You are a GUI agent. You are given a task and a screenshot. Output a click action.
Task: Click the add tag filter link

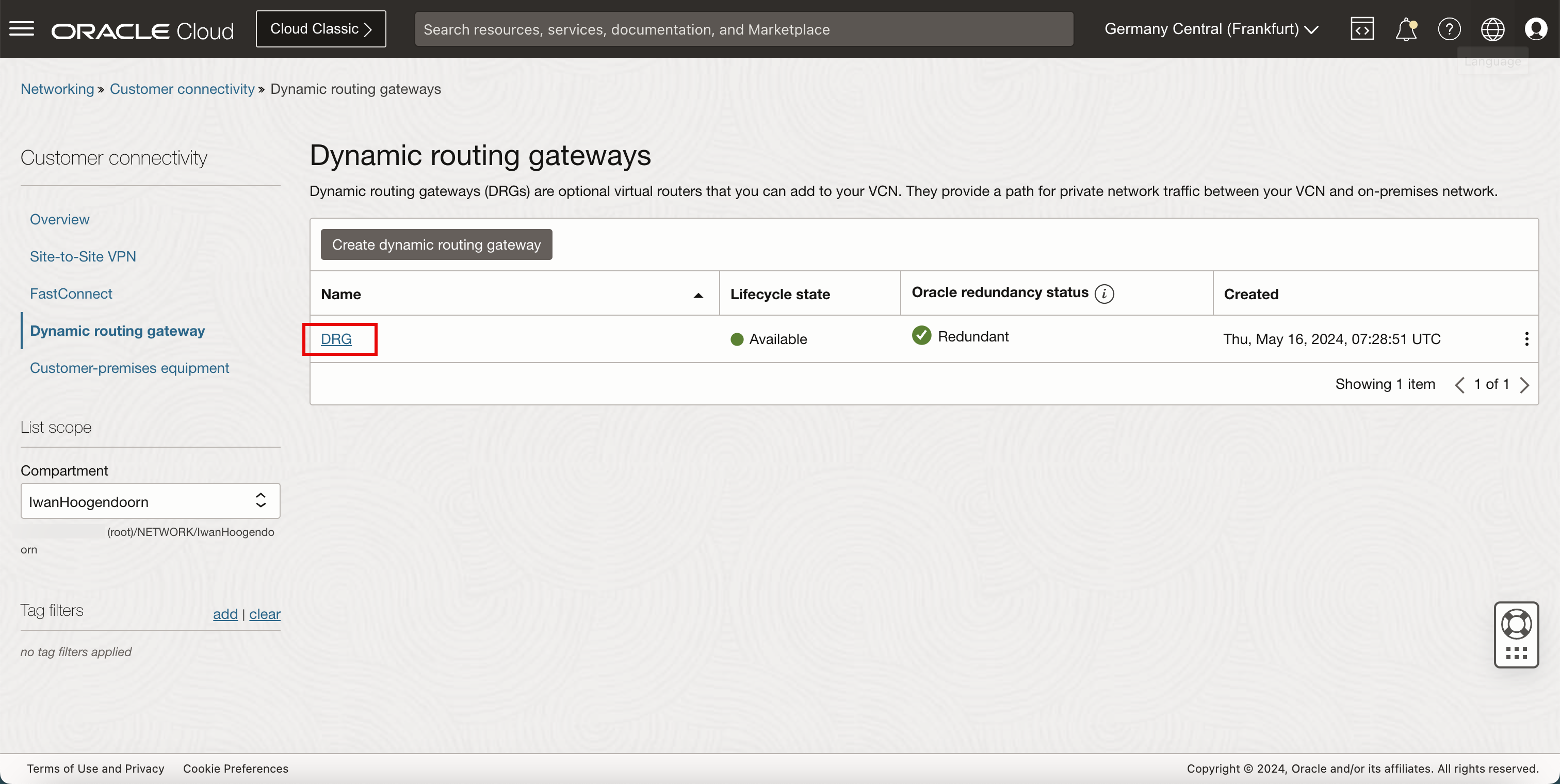225,614
